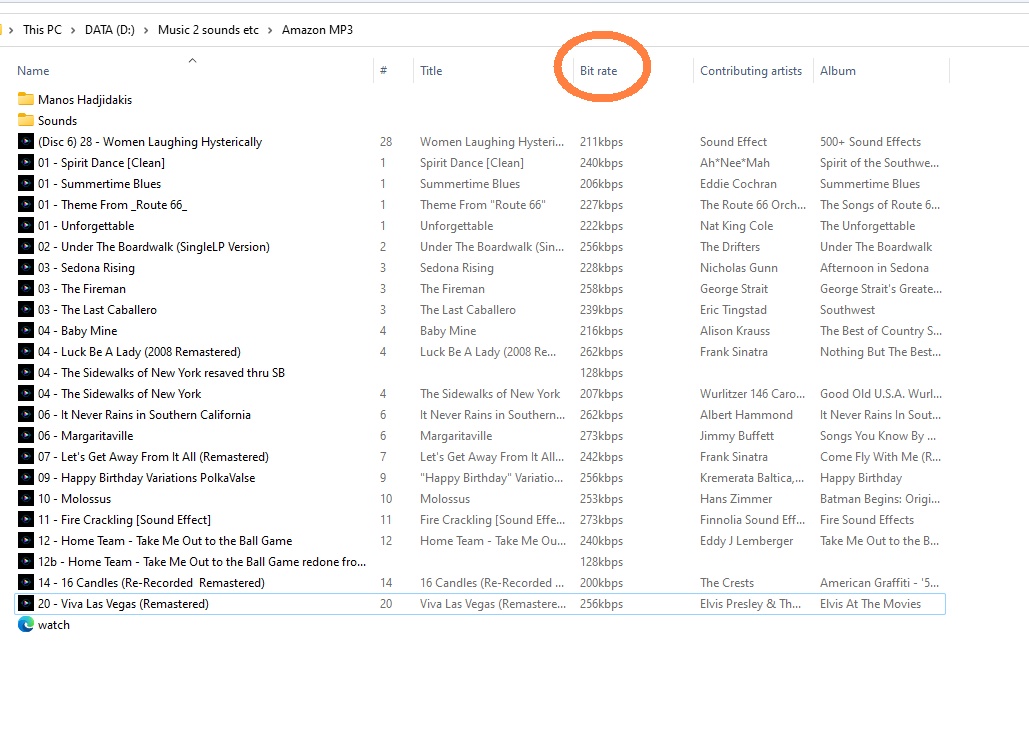Image resolution: width=1029 pixels, height=755 pixels.
Task: Click the Hans Zimmer artist cell
Action: click(x=736, y=499)
